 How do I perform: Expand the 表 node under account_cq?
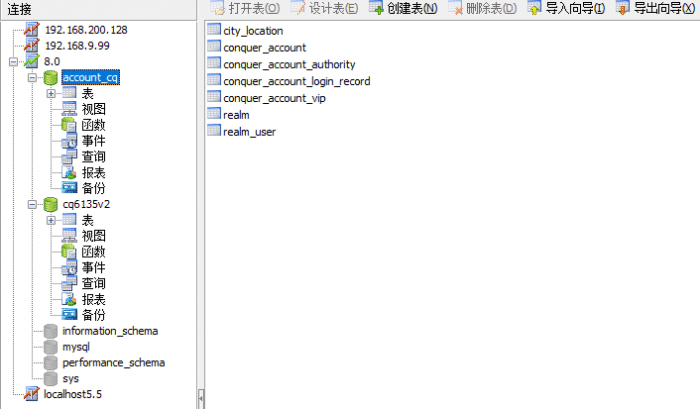tap(51, 93)
